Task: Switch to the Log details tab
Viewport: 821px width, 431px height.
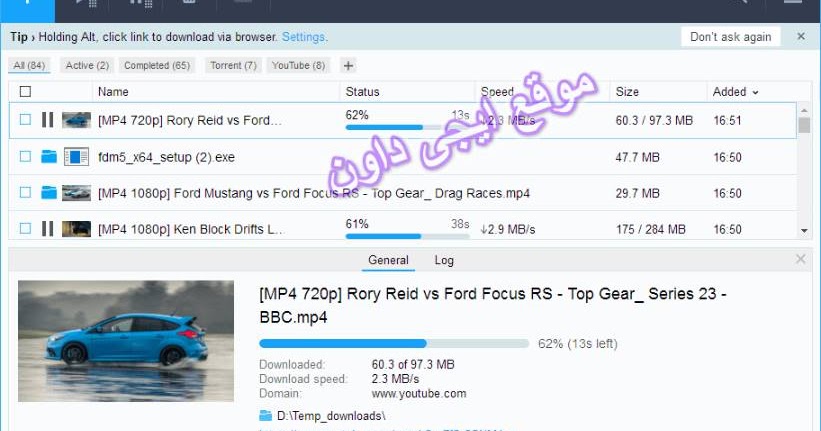Action: pyautogui.click(x=444, y=260)
